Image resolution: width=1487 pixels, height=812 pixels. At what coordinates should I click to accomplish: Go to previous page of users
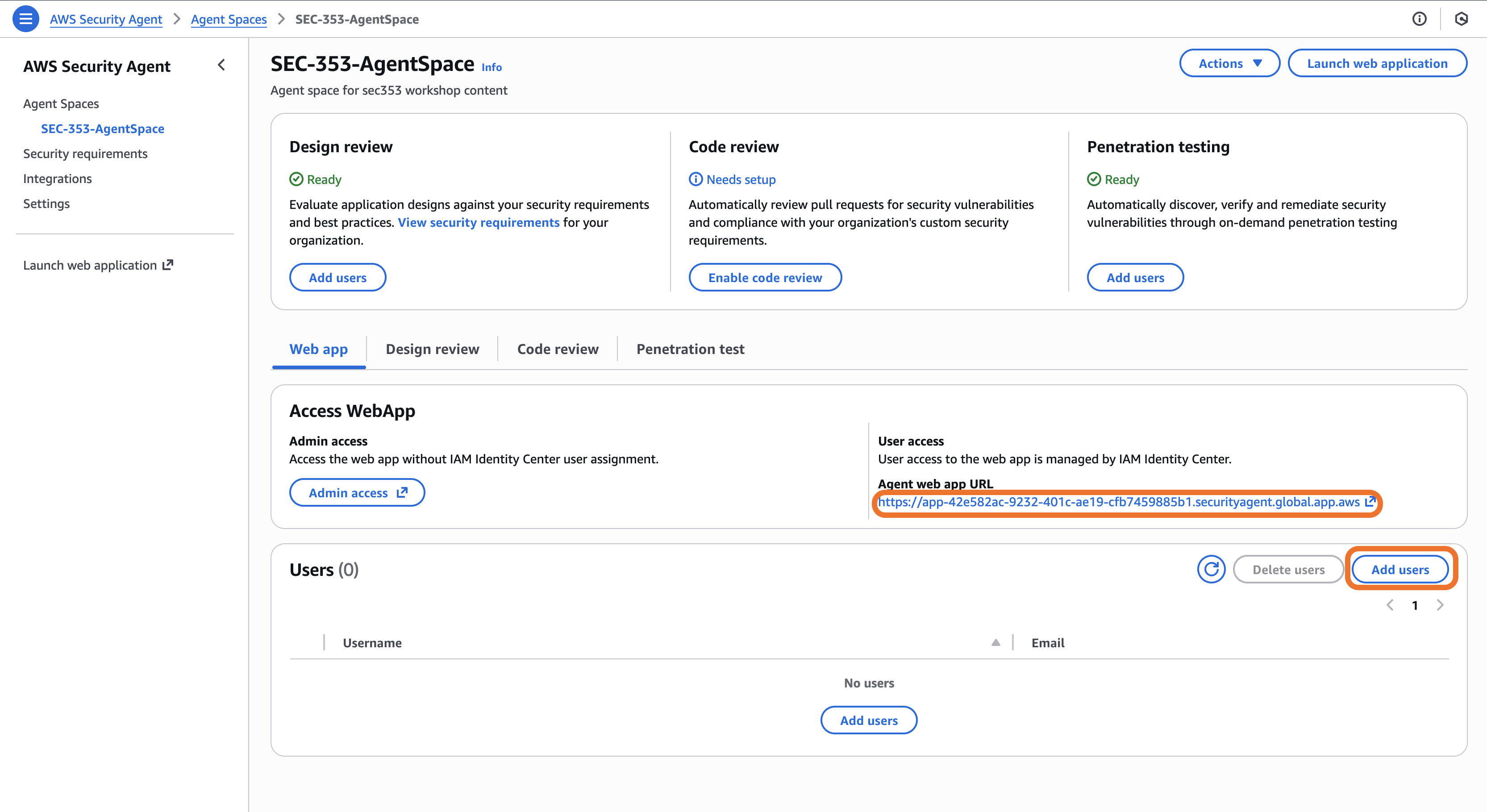tap(1390, 605)
